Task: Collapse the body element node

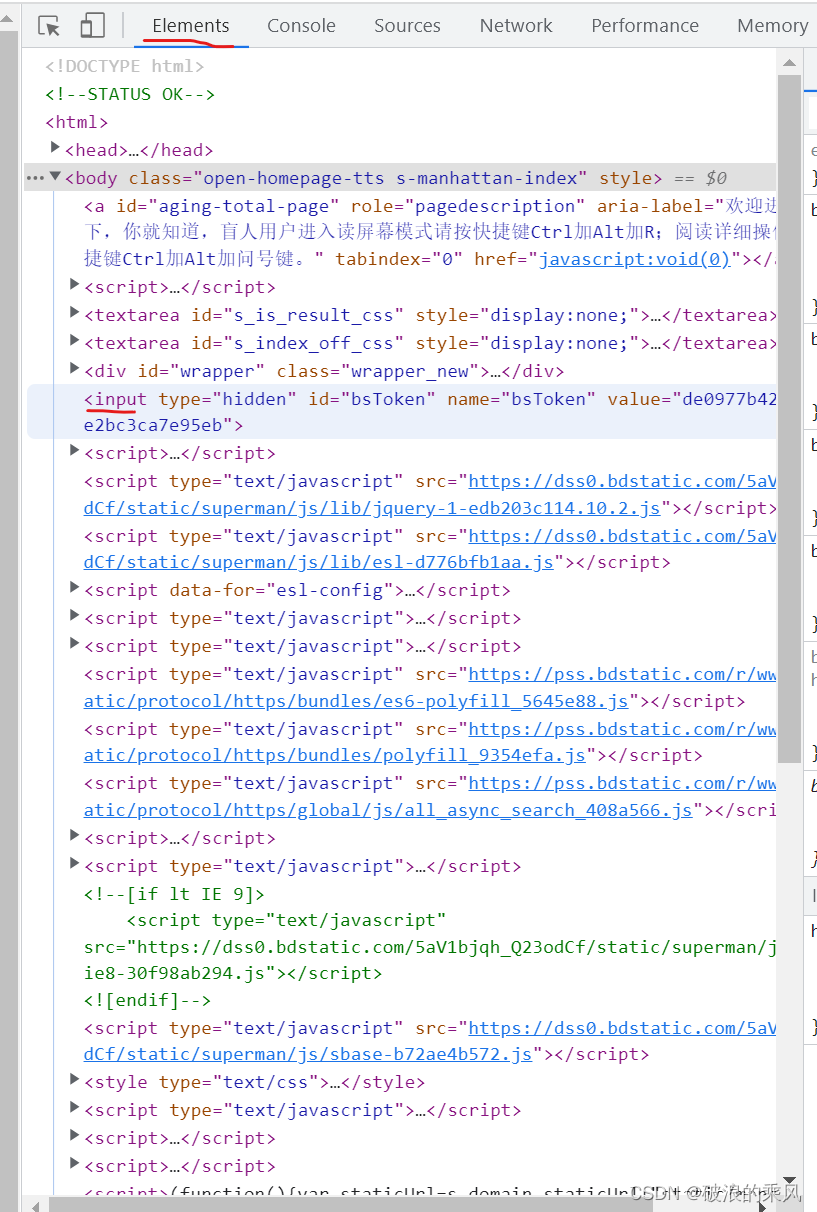Action: [56, 177]
